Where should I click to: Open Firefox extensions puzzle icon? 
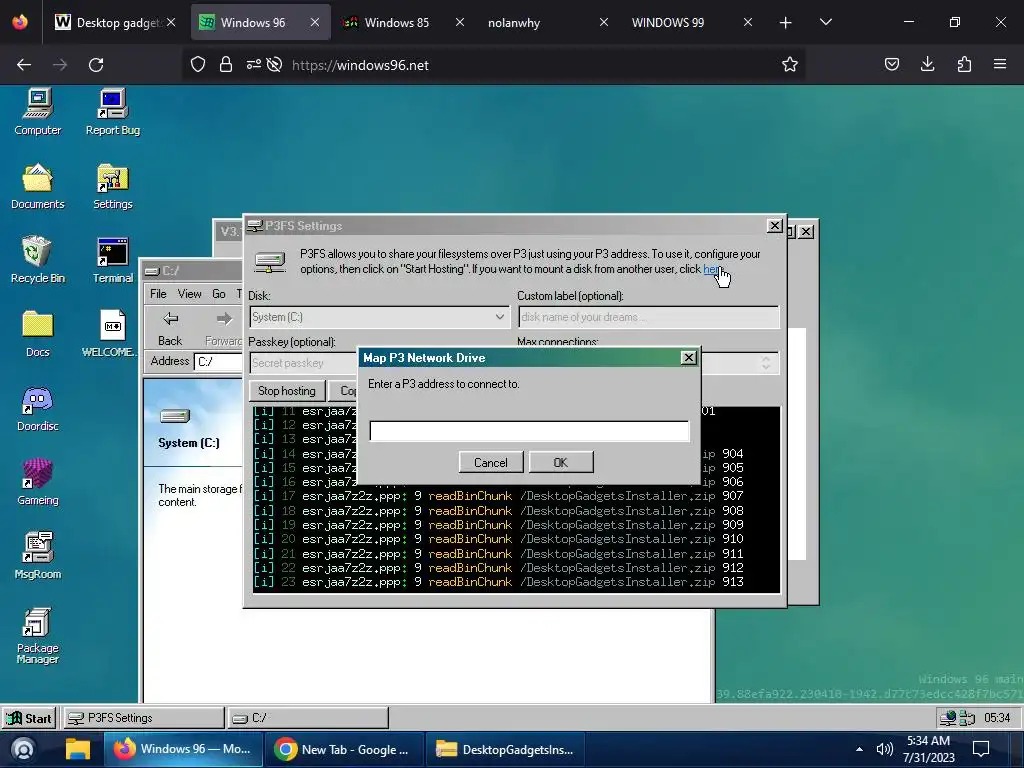pos(964,65)
